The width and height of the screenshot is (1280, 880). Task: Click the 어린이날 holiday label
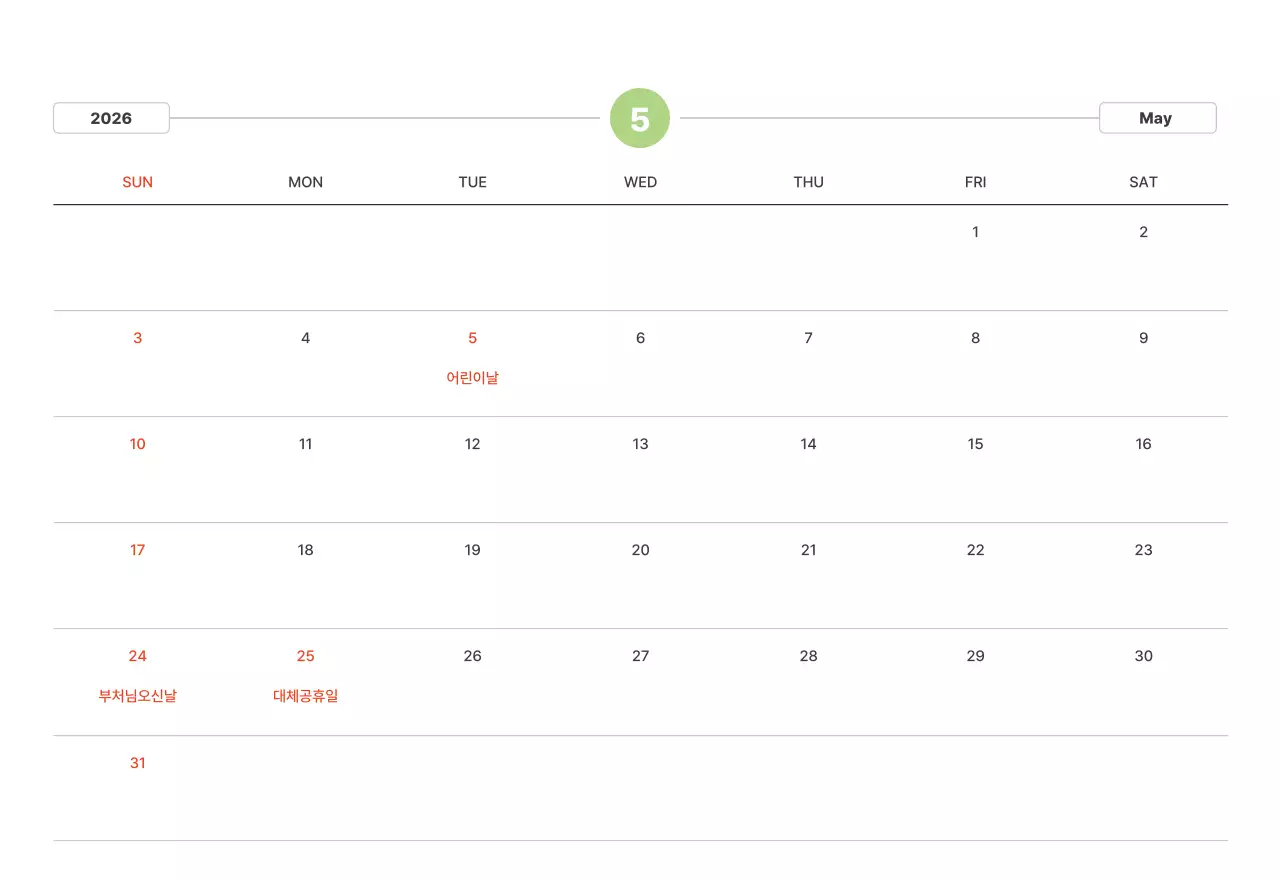pos(473,378)
